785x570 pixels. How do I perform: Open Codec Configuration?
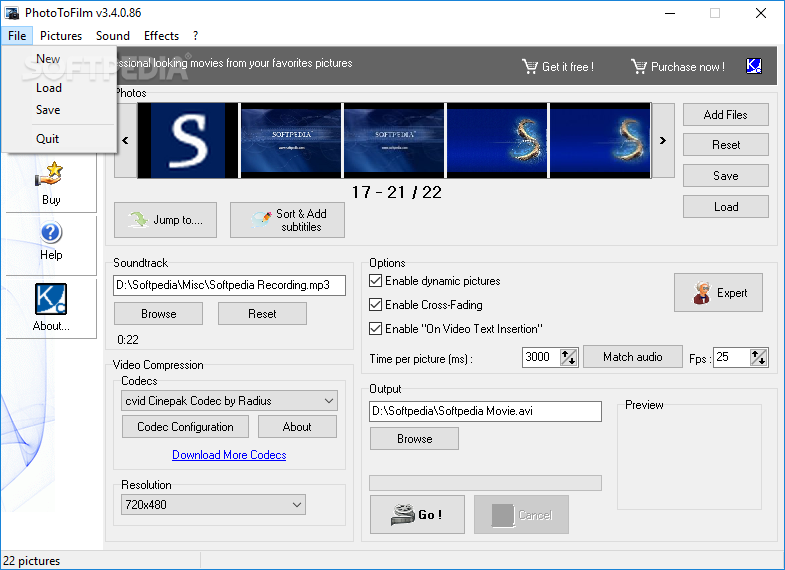pos(185,427)
